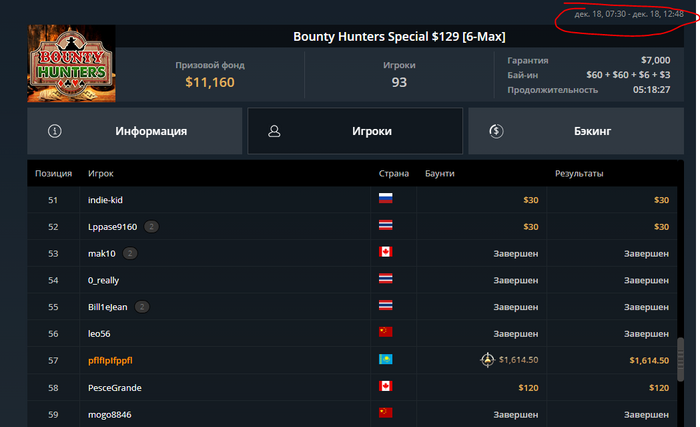Click the person icon on Игроки tab
This screenshot has width=700, height=427.
tap(275, 131)
